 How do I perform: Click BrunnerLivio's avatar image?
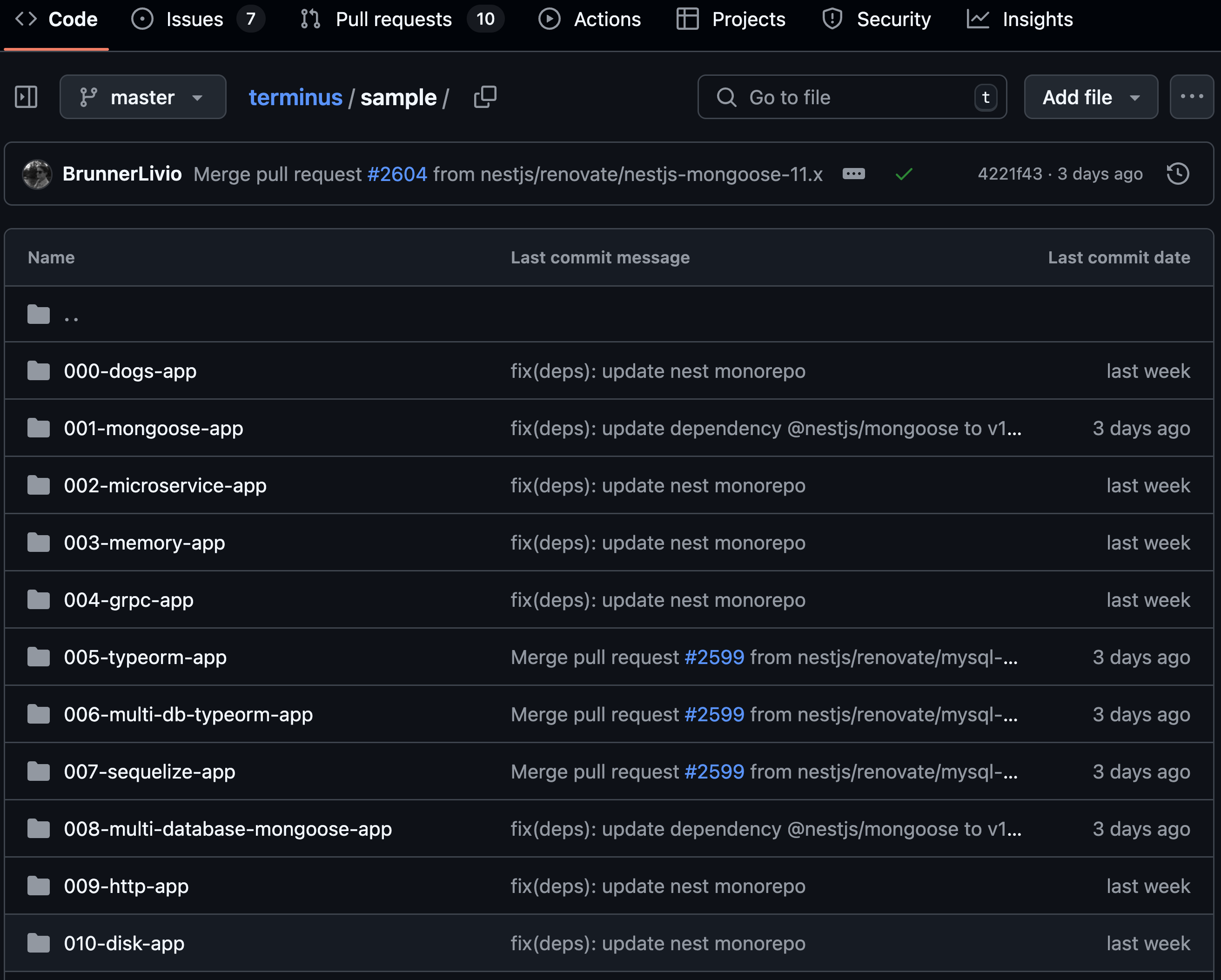pyautogui.click(x=37, y=174)
